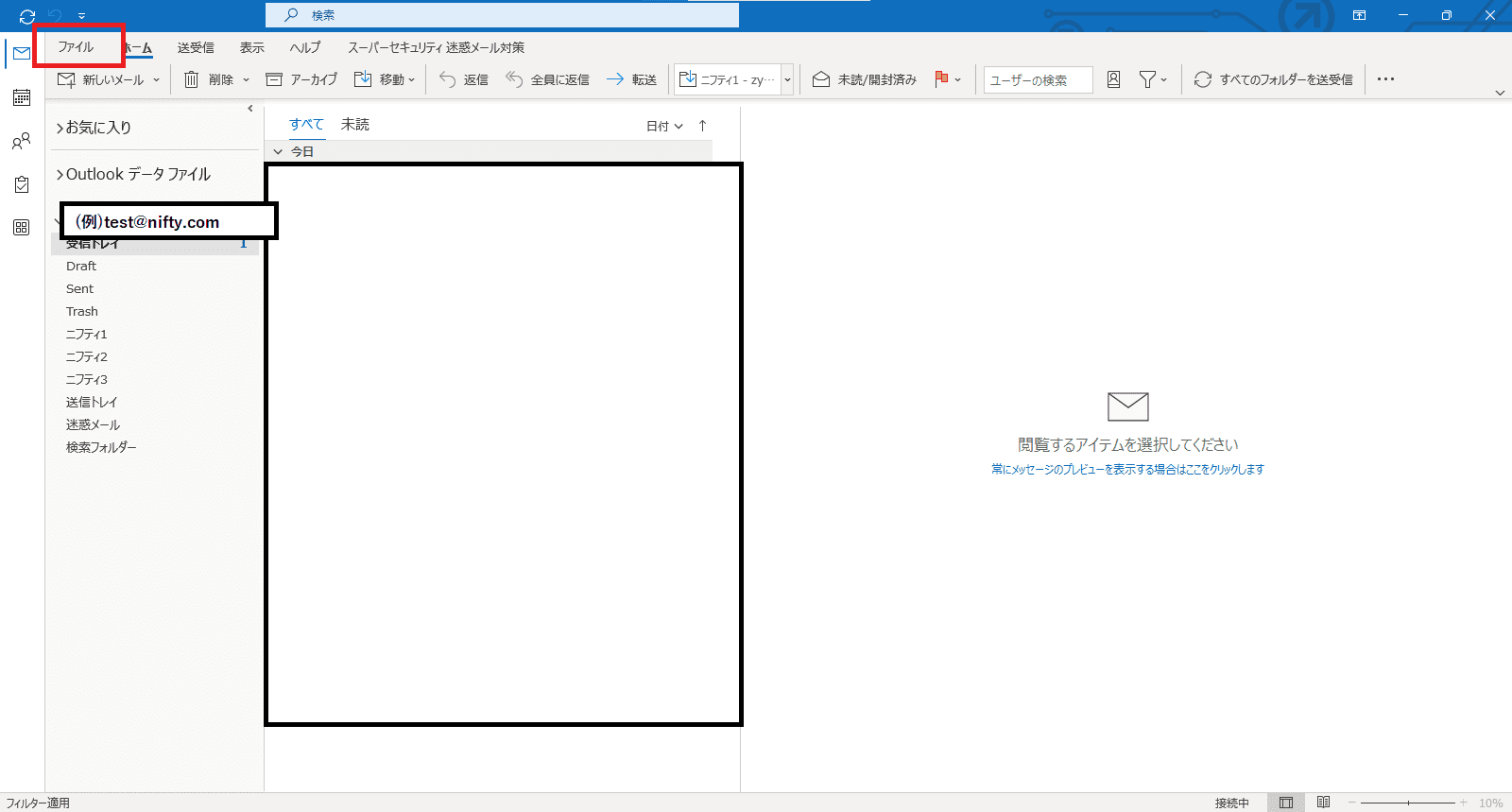Reverse the sort order arrow
This screenshot has height=812, width=1512.
coord(702,126)
